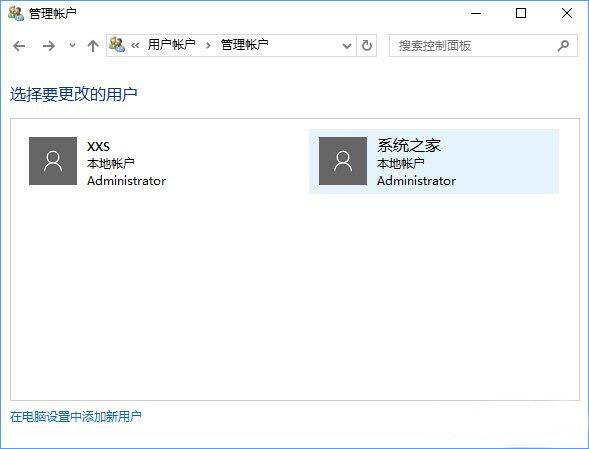
Task: Click the window title bar accounts icon
Action: (16, 13)
